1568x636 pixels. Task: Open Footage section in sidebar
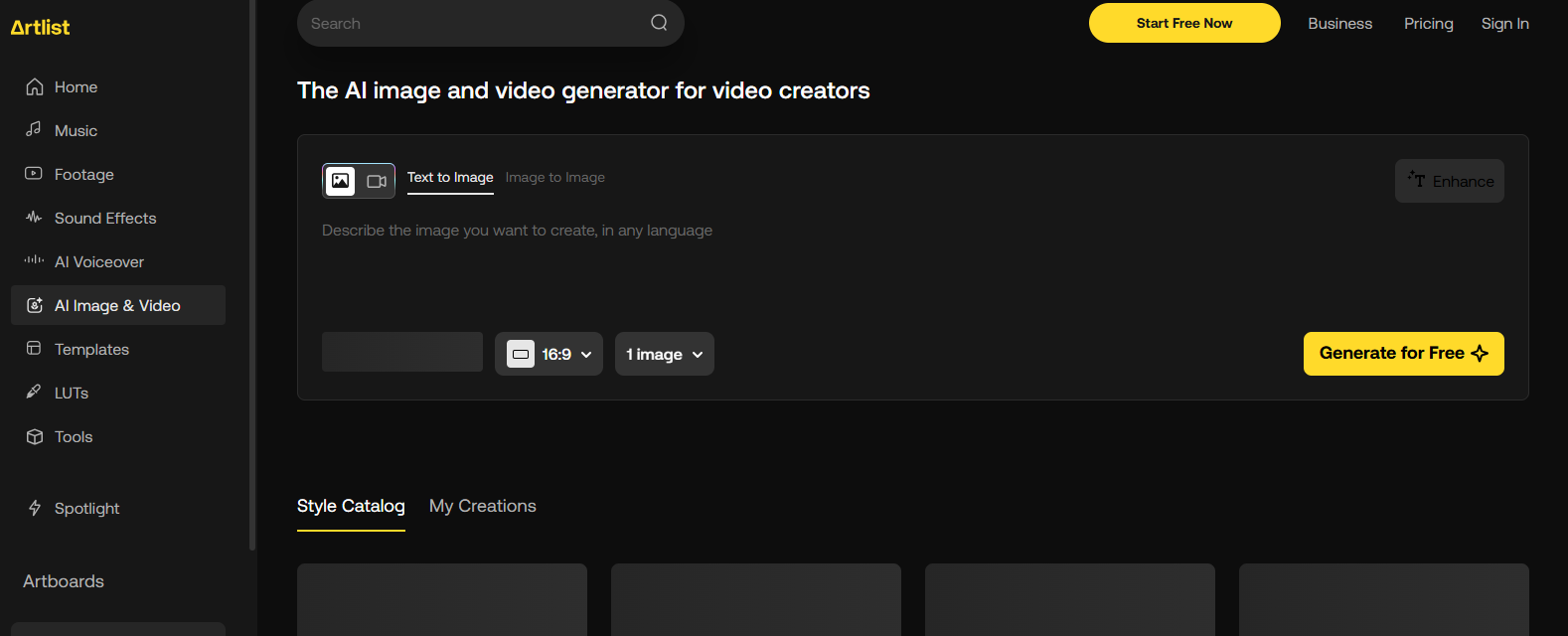click(x=118, y=174)
